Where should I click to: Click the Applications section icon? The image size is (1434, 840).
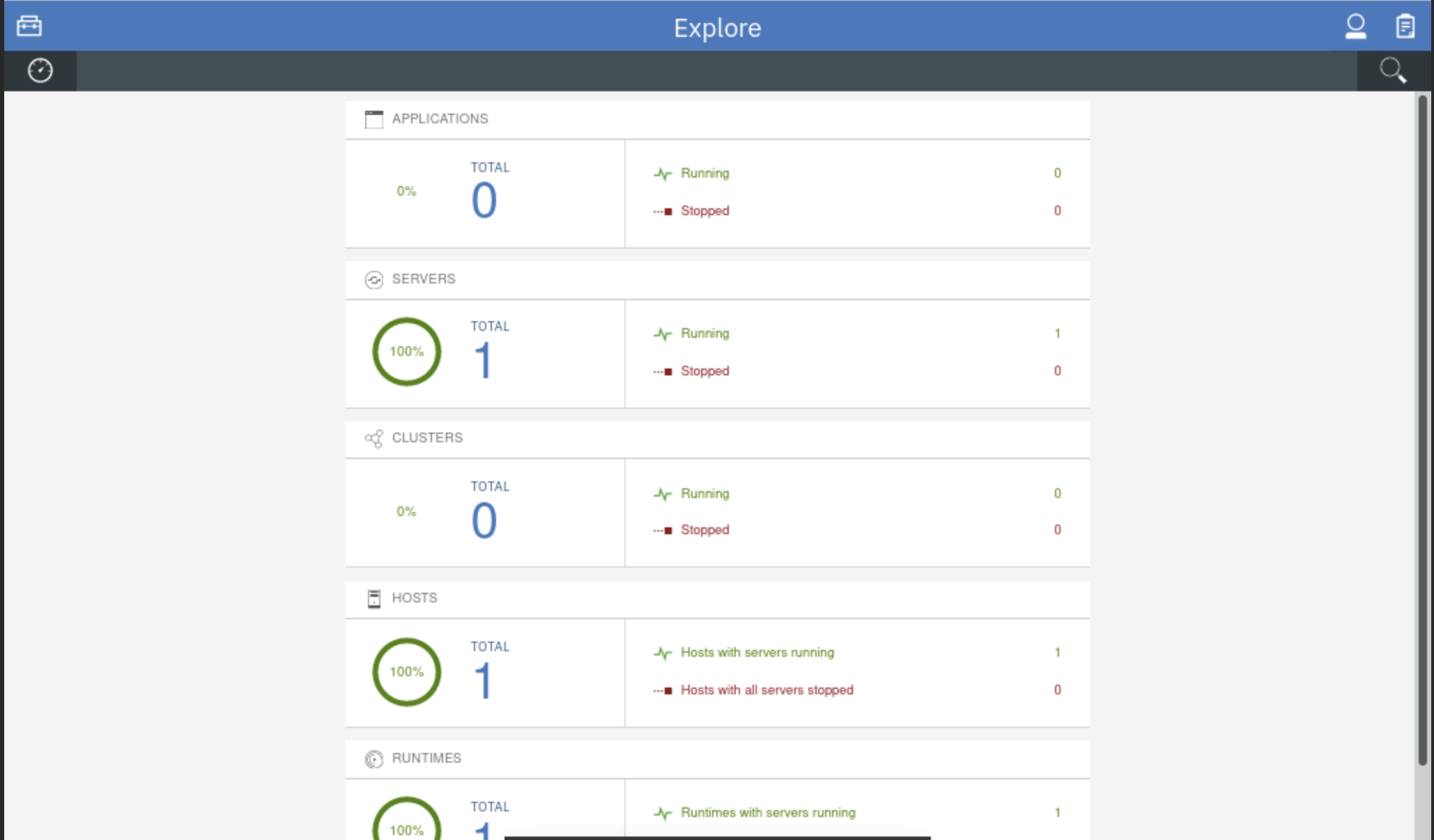373,118
